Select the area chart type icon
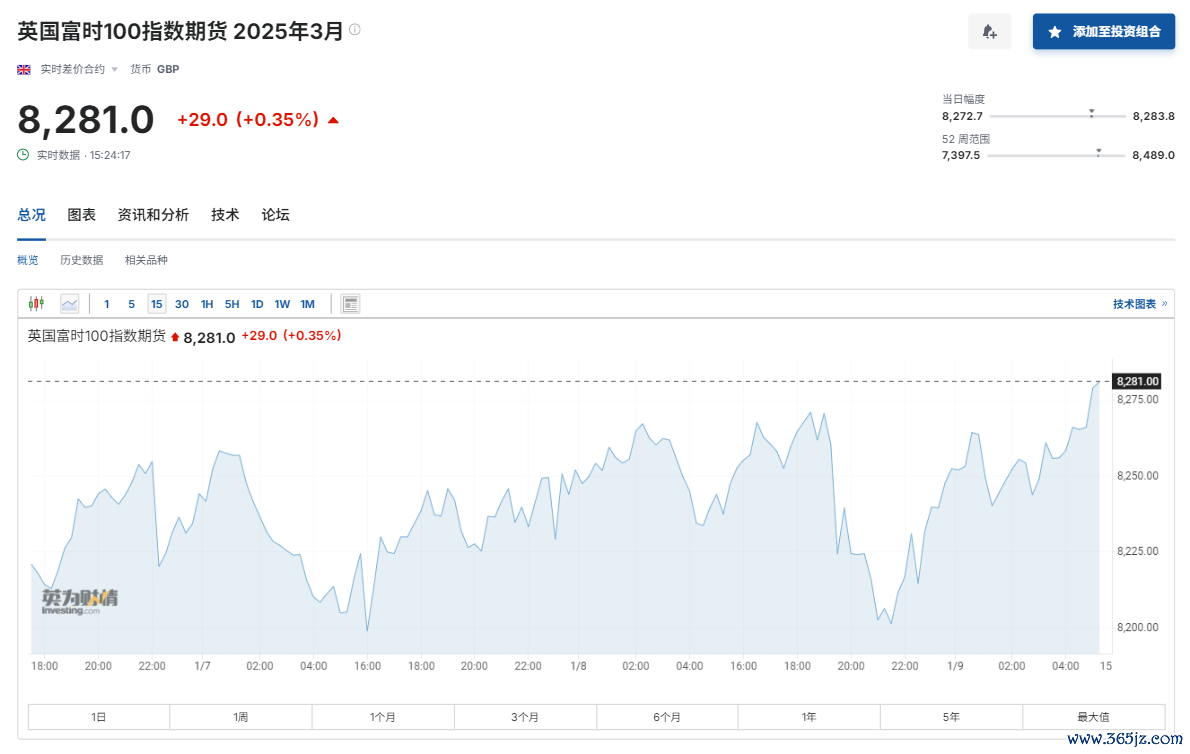This screenshot has width=1190, height=754. click(69, 304)
